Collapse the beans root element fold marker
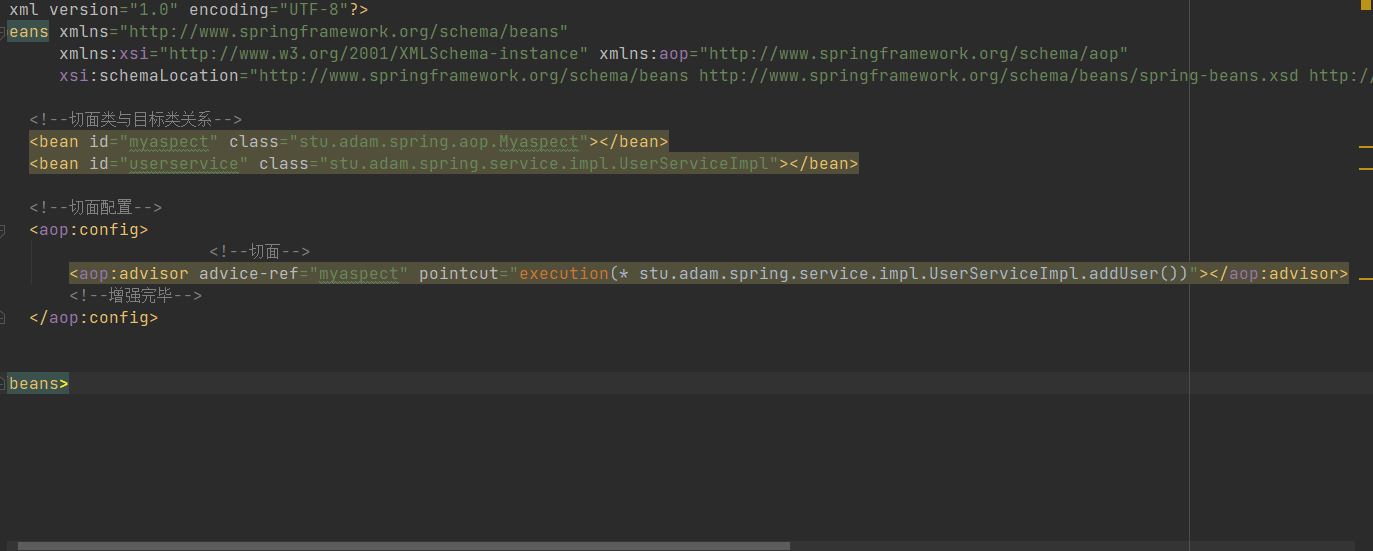 (3, 32)
